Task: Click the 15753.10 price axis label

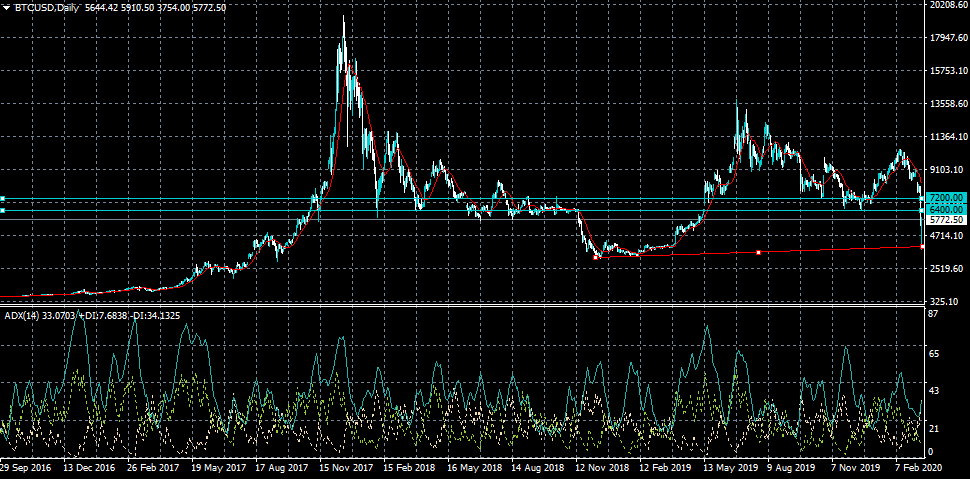Action: click(948, 71)
